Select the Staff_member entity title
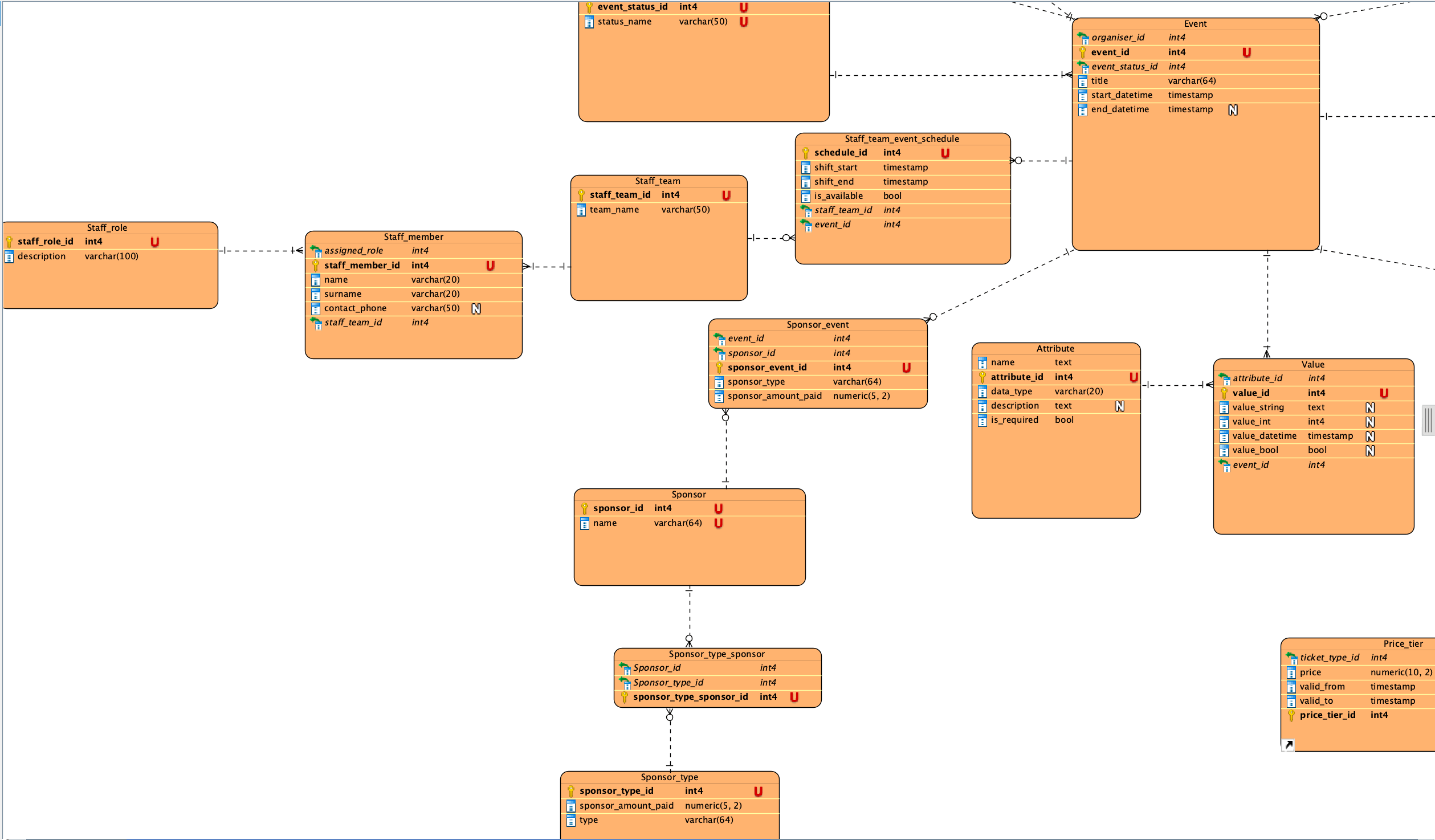Viewport: 1435px width, 840px height. pyautogui.click(x=413, y=237)
